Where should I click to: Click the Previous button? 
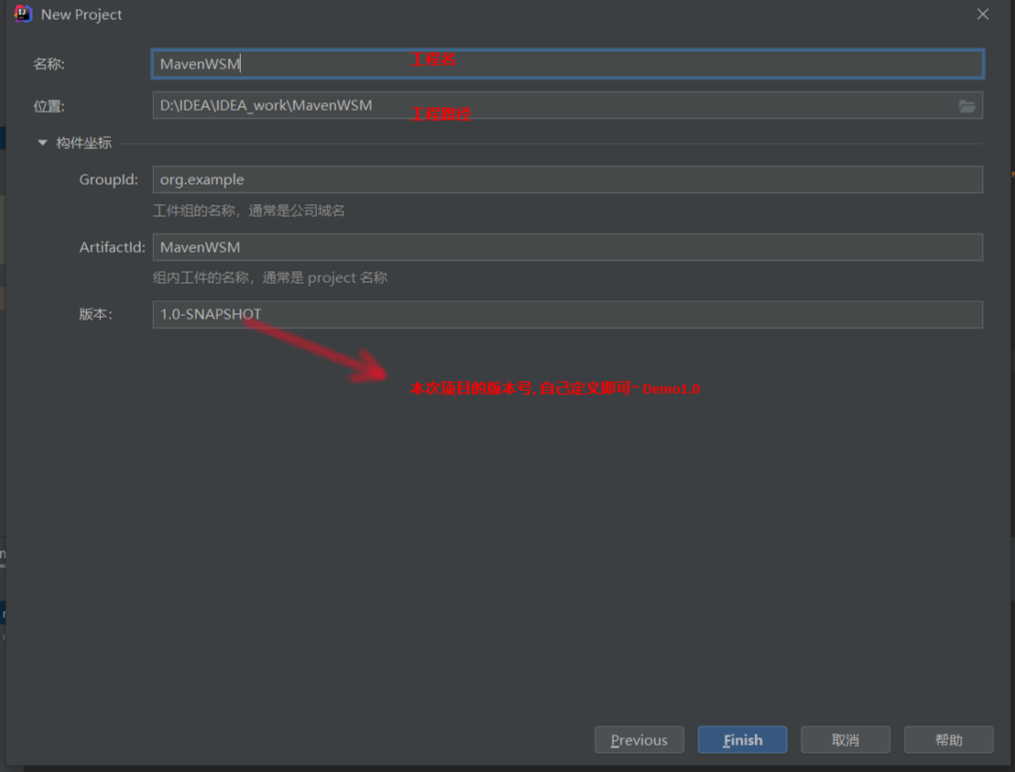639,740
